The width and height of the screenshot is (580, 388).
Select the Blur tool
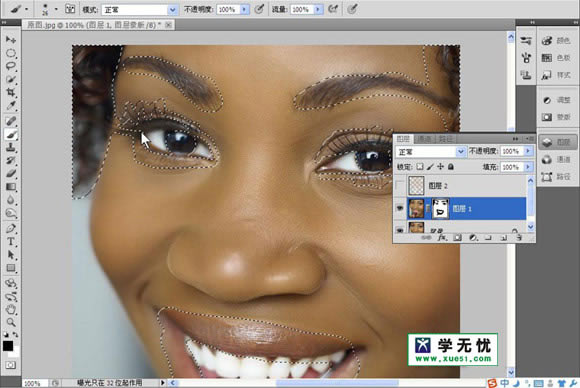11,200
